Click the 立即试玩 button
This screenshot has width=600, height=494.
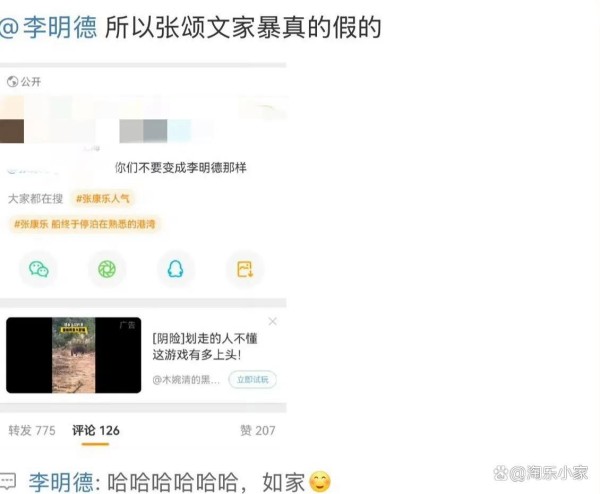point(253,380)
